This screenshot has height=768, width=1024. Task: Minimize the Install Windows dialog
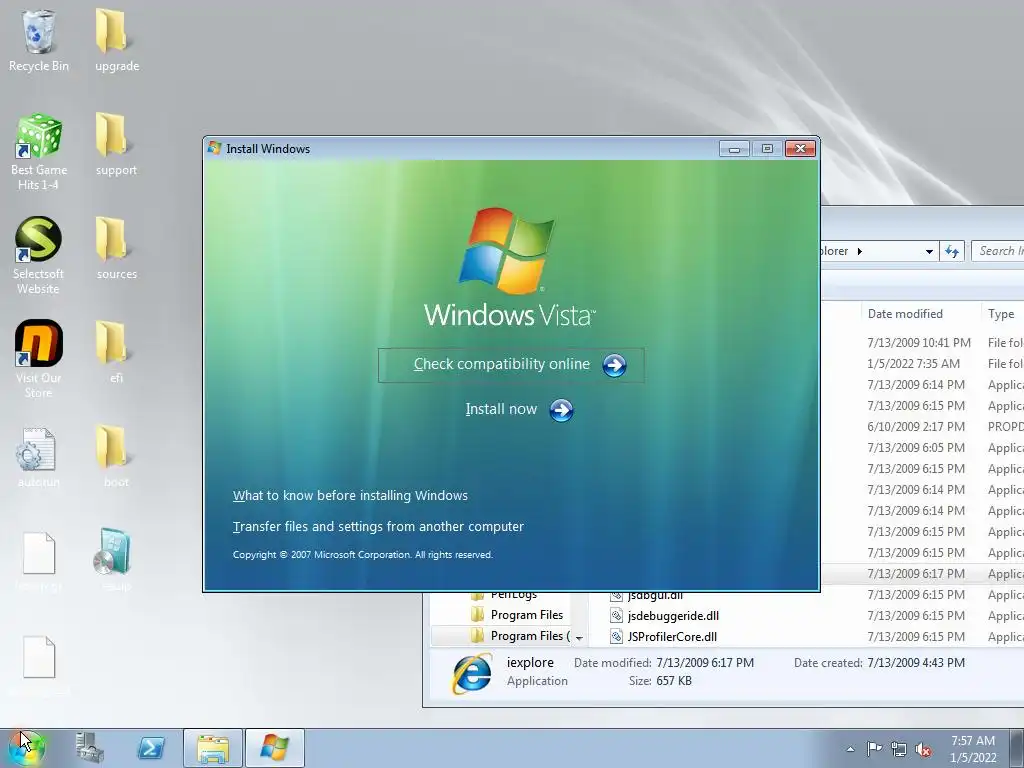point(734,149)
